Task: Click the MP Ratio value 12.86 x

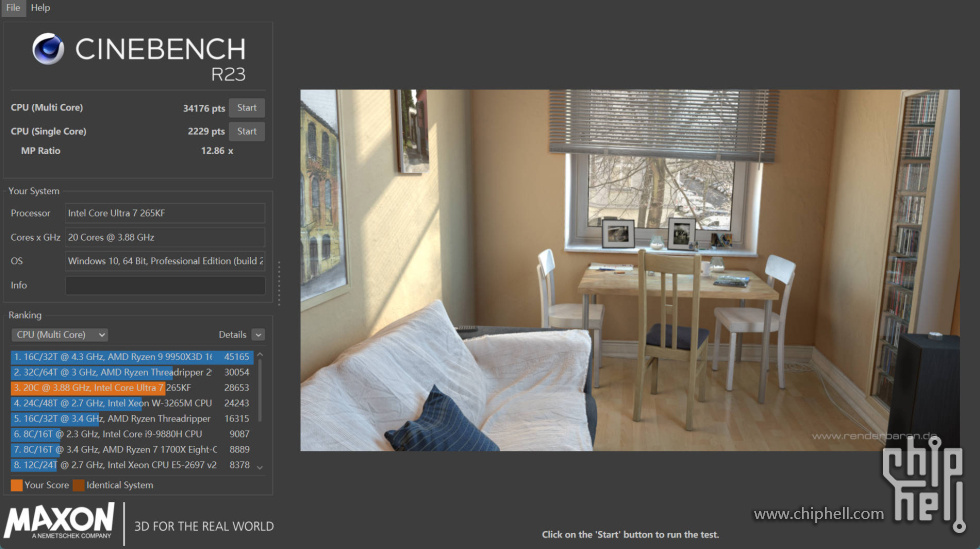Action: 217,151
